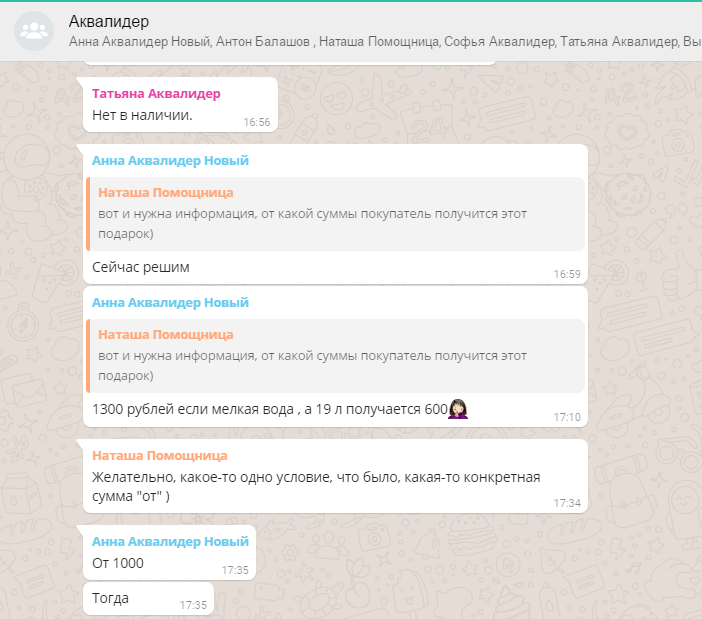Click the 16:56 message timestamp
702x619 pixels.
pyautogui.click(x=257, y=122)
